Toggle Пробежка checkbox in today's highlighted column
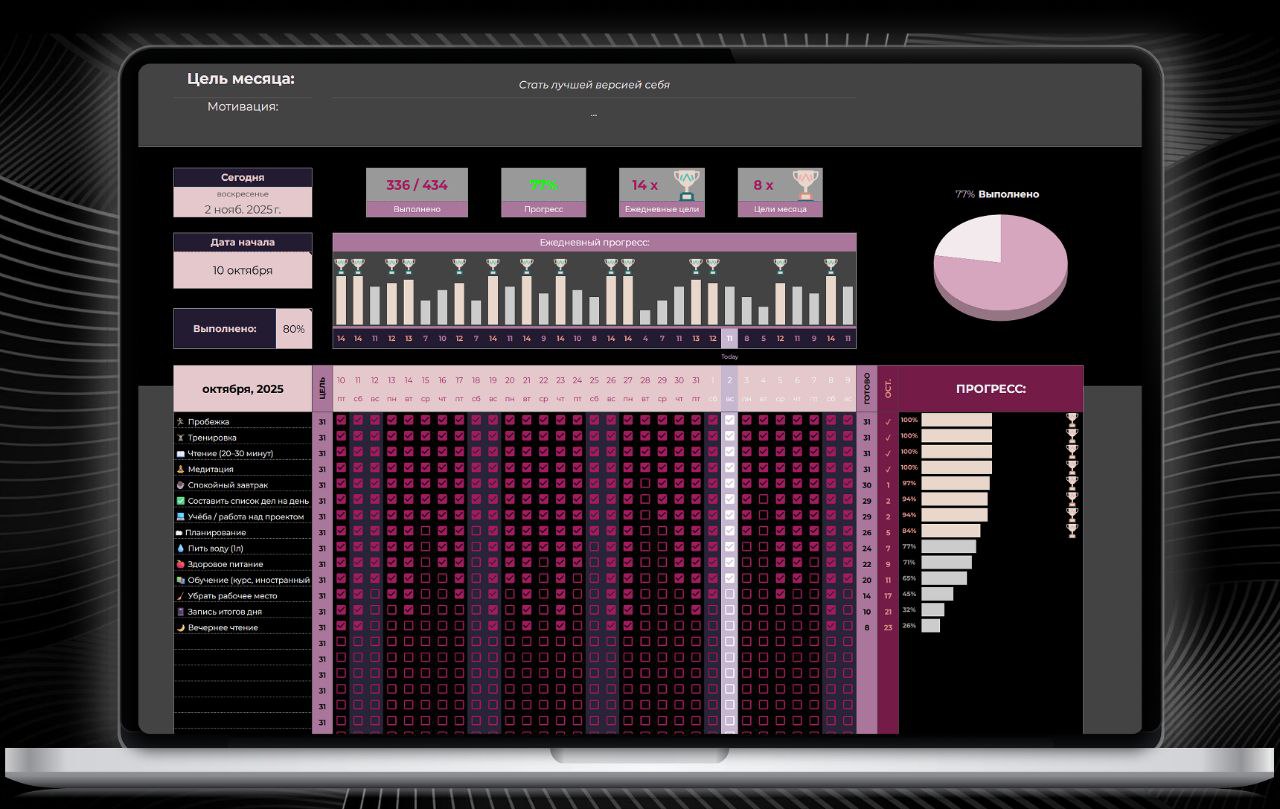 point(729,421)
